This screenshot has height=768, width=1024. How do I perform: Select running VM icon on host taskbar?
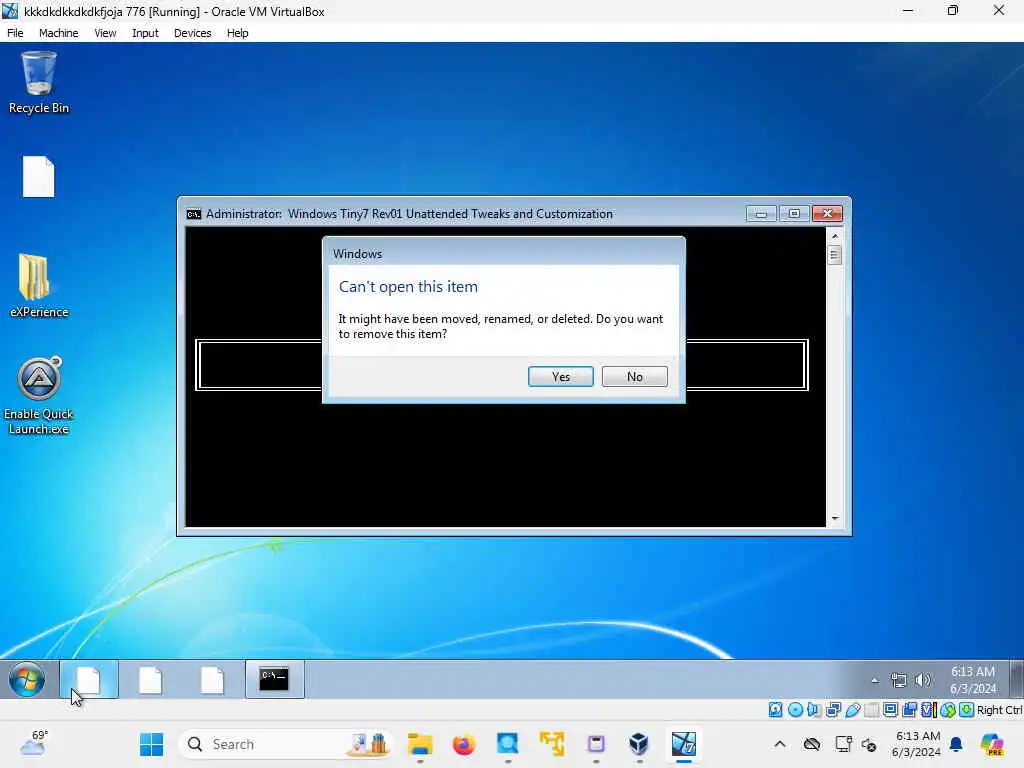pyautogui.click(x=684, y=744)
